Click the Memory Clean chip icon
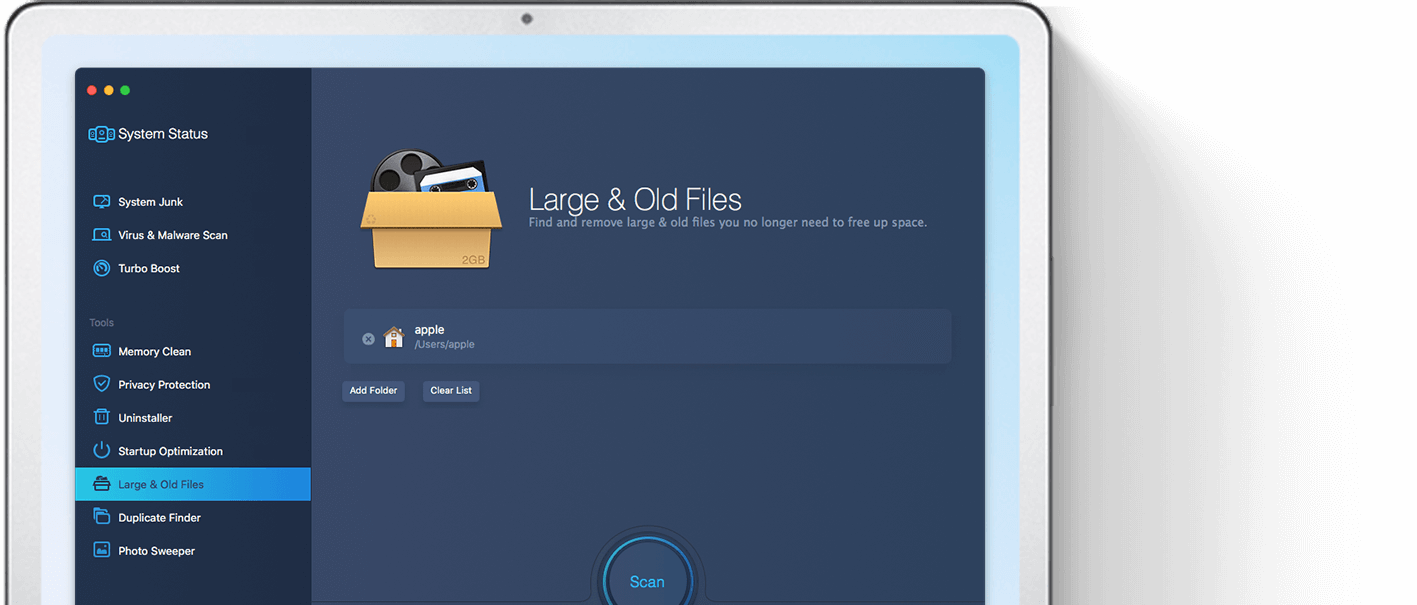The height and width of the screenshot is (605, 1417). pos(101,351)
